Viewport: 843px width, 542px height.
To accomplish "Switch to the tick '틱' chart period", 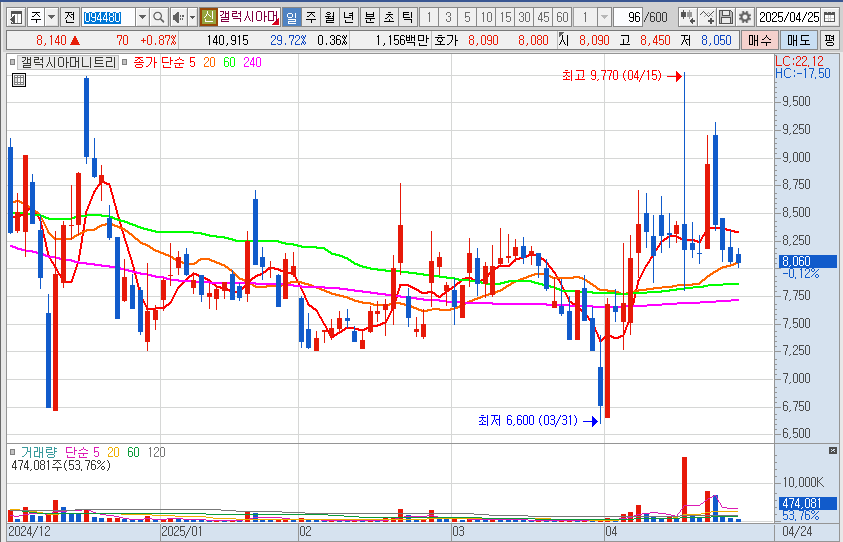I will 408,18.
